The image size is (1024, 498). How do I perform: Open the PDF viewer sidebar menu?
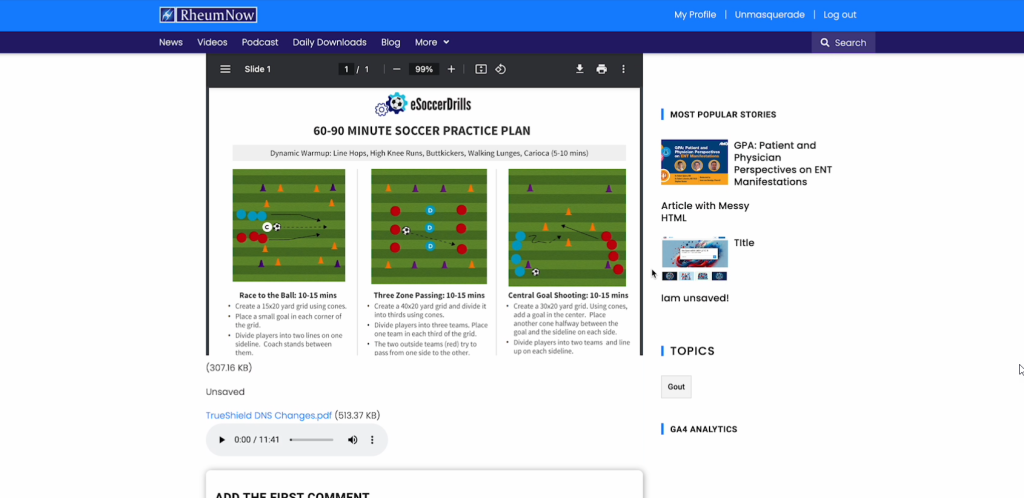click(225, 69)
